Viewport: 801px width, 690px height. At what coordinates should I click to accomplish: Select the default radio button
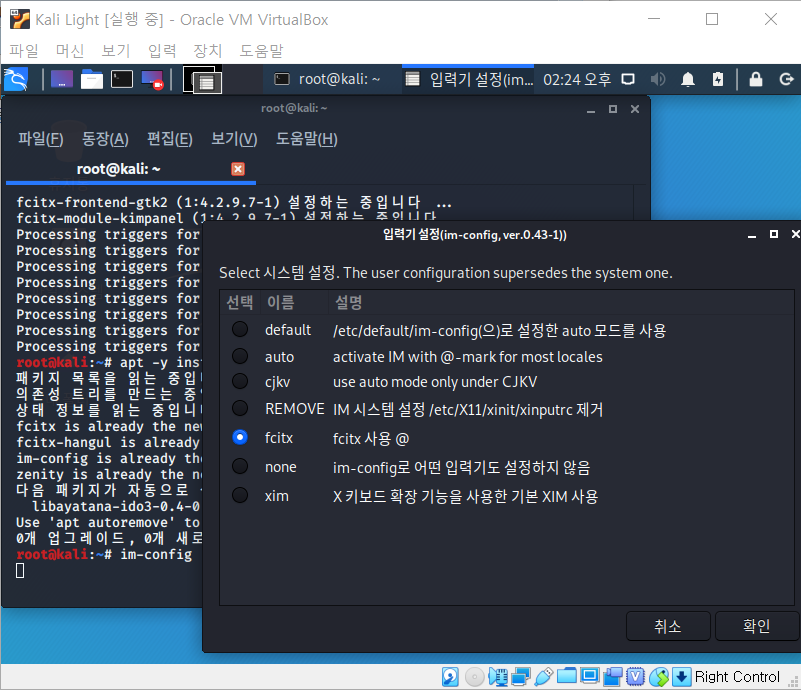240,329
